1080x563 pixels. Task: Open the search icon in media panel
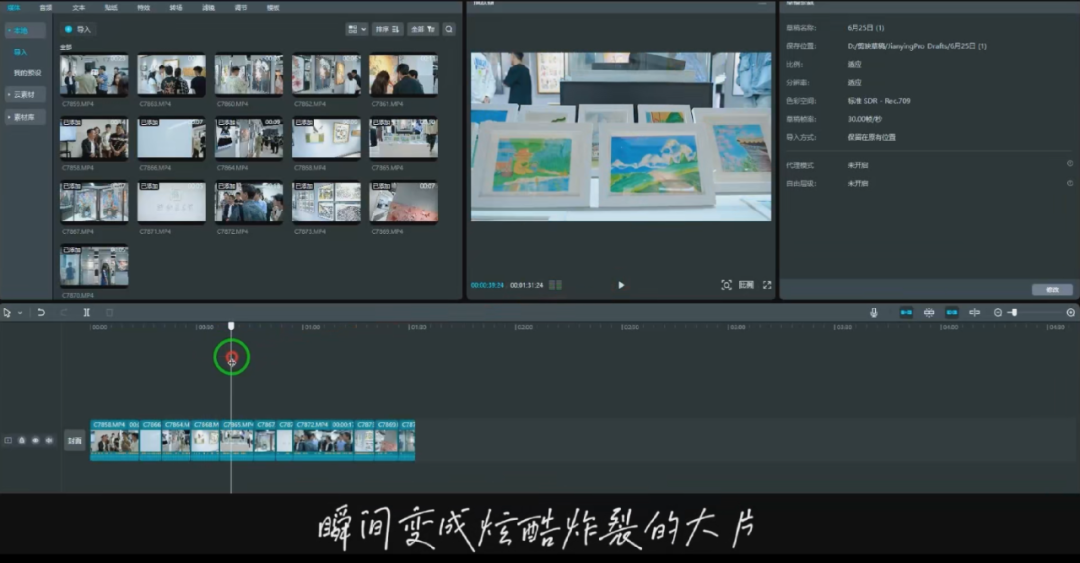(449, 29)
